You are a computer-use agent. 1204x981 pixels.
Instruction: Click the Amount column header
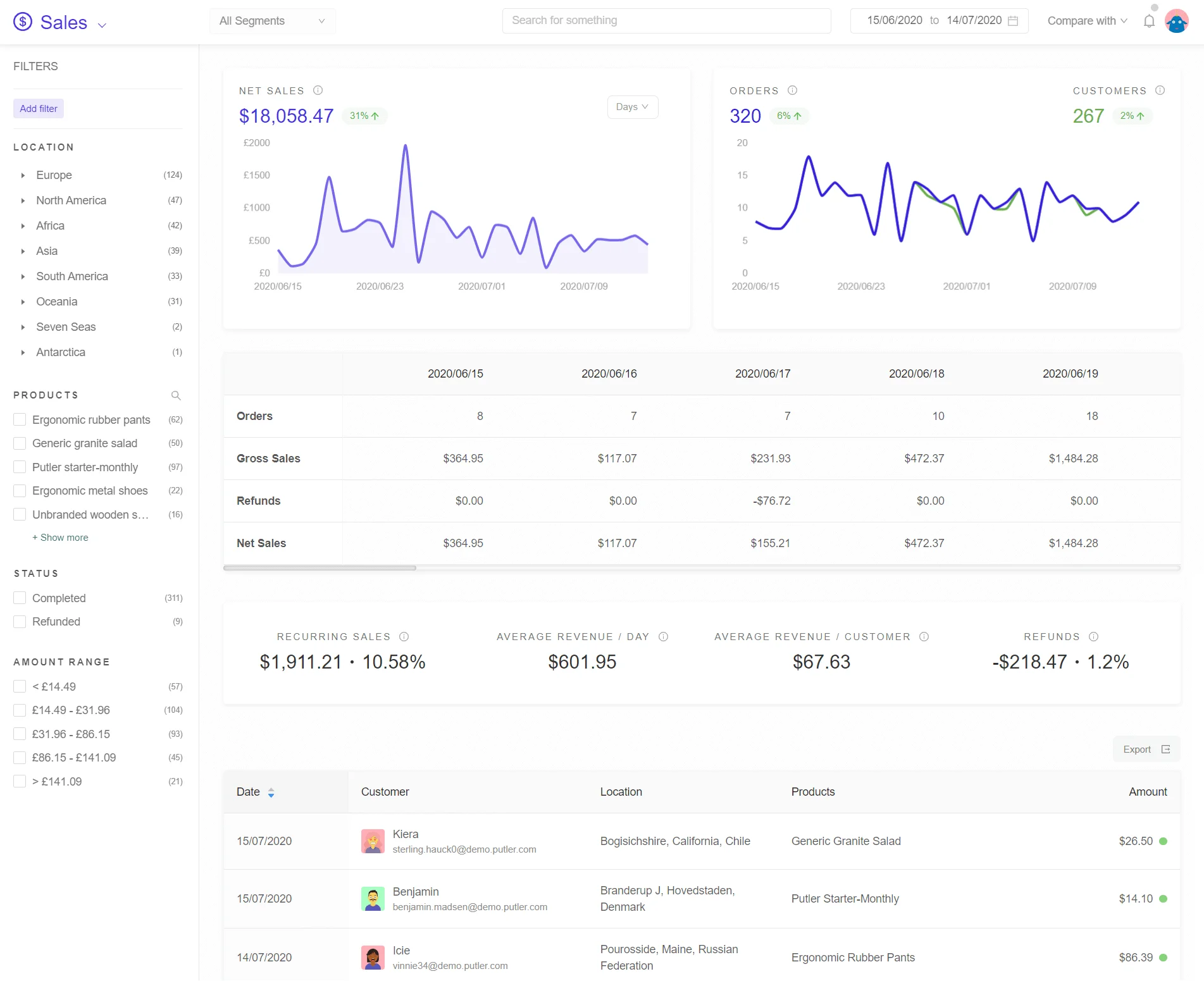point(1148,792)
